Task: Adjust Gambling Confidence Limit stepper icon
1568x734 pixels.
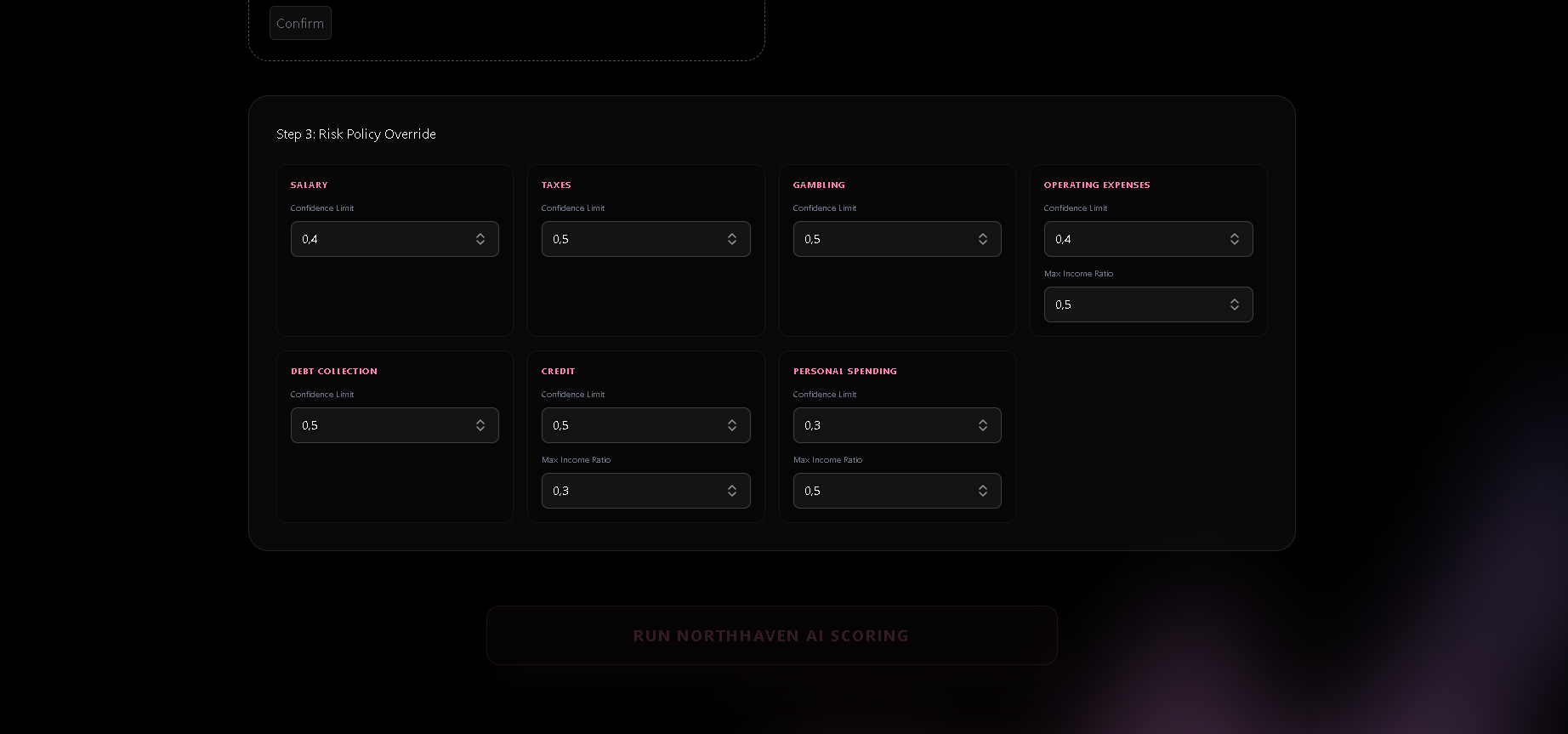Action: pyautogui.click(x=983, y=239)
